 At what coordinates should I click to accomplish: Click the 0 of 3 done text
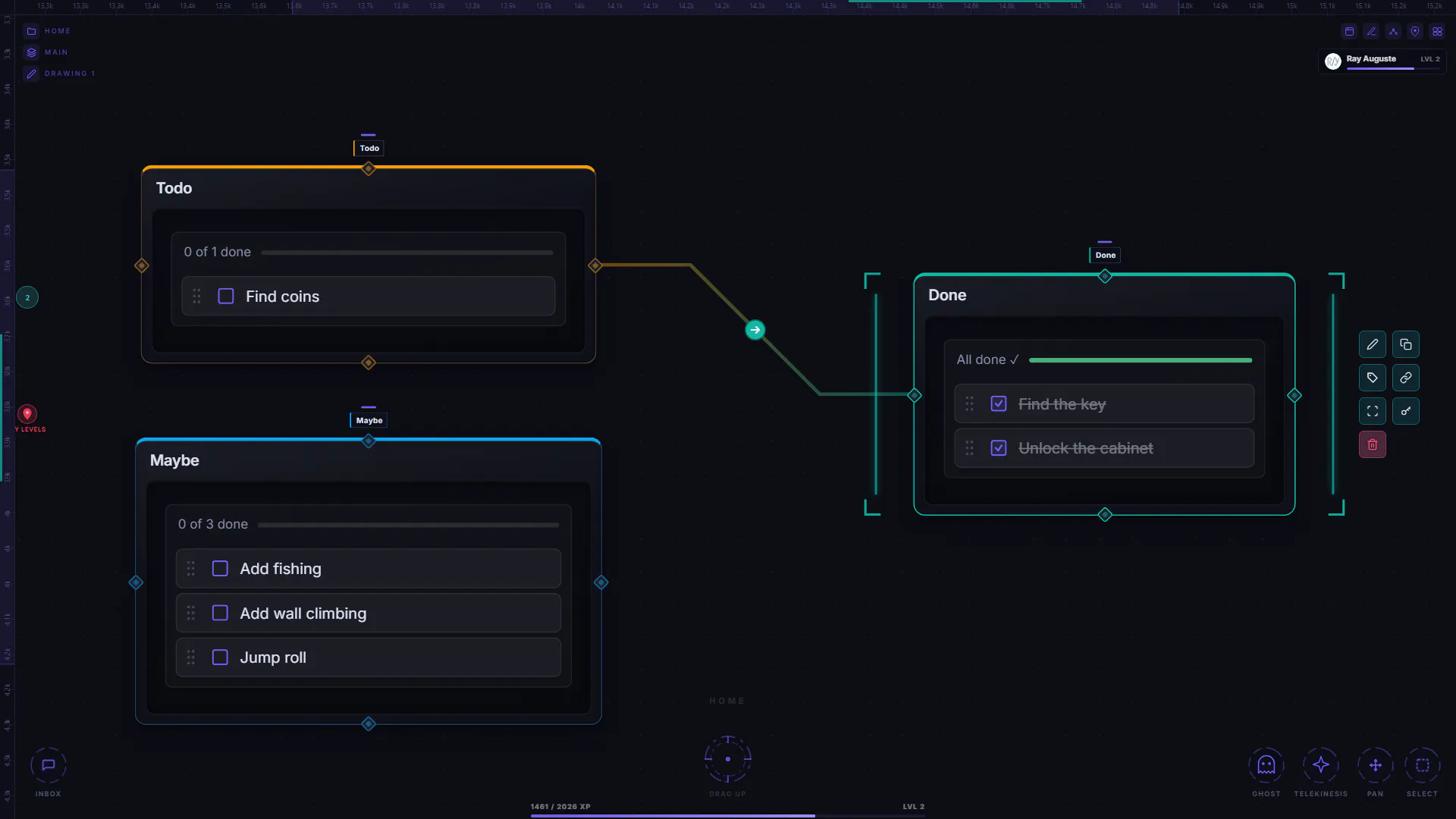click(x=213, y=524)
